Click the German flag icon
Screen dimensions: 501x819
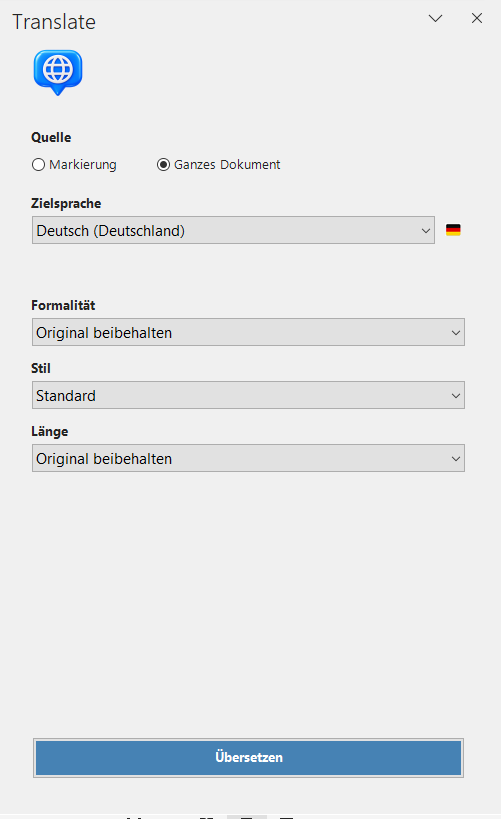[453, 230]
